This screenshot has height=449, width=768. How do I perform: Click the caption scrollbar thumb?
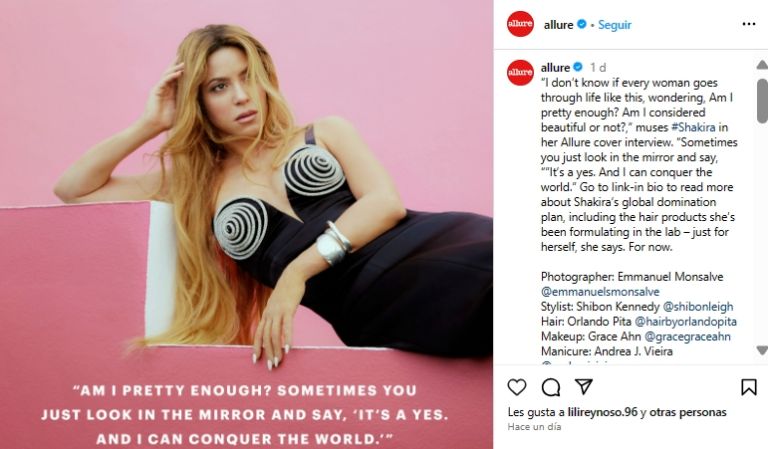click(762, 100)
